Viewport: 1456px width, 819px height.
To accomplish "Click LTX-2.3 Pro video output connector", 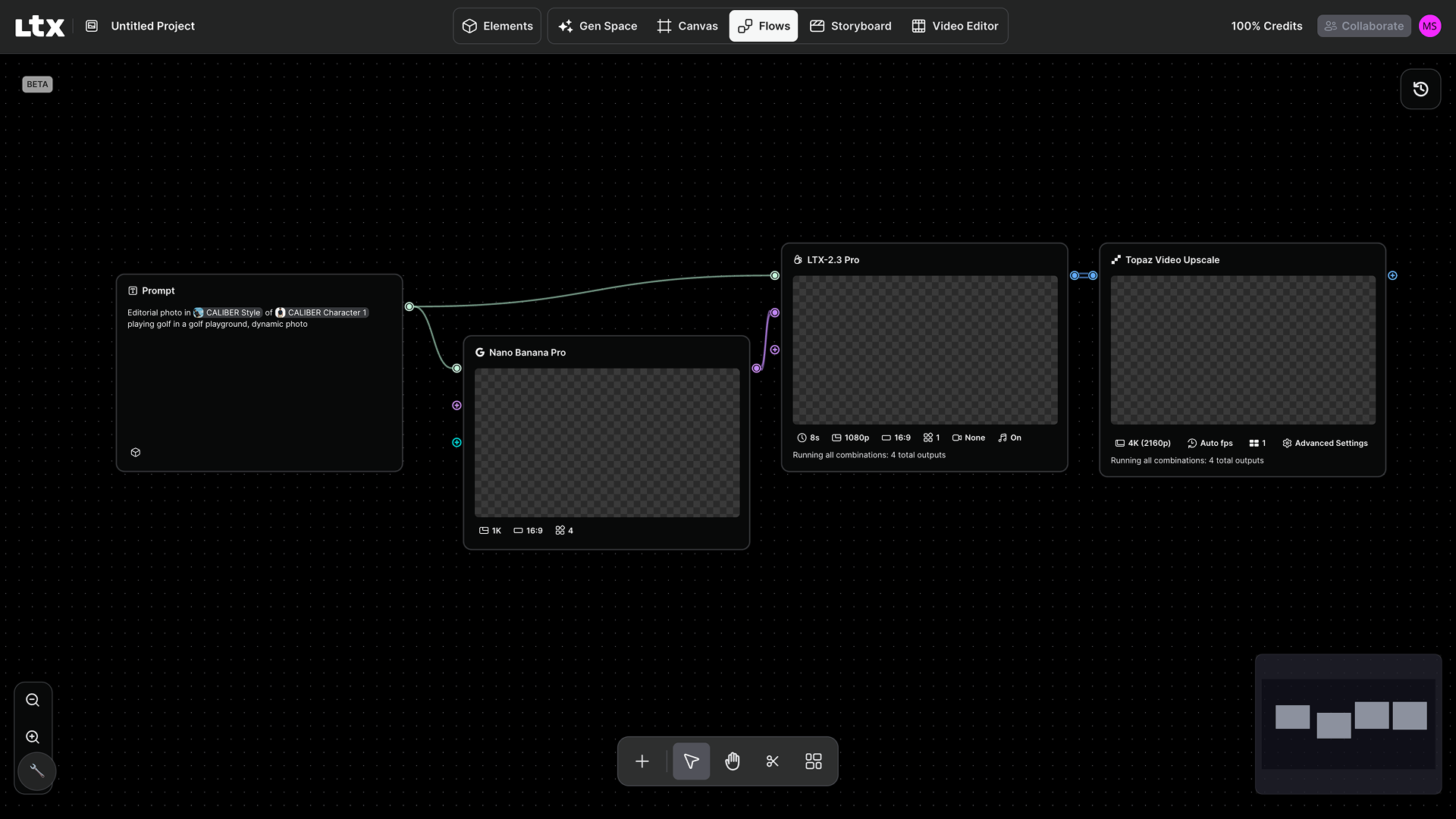I will click(1075, 275).
